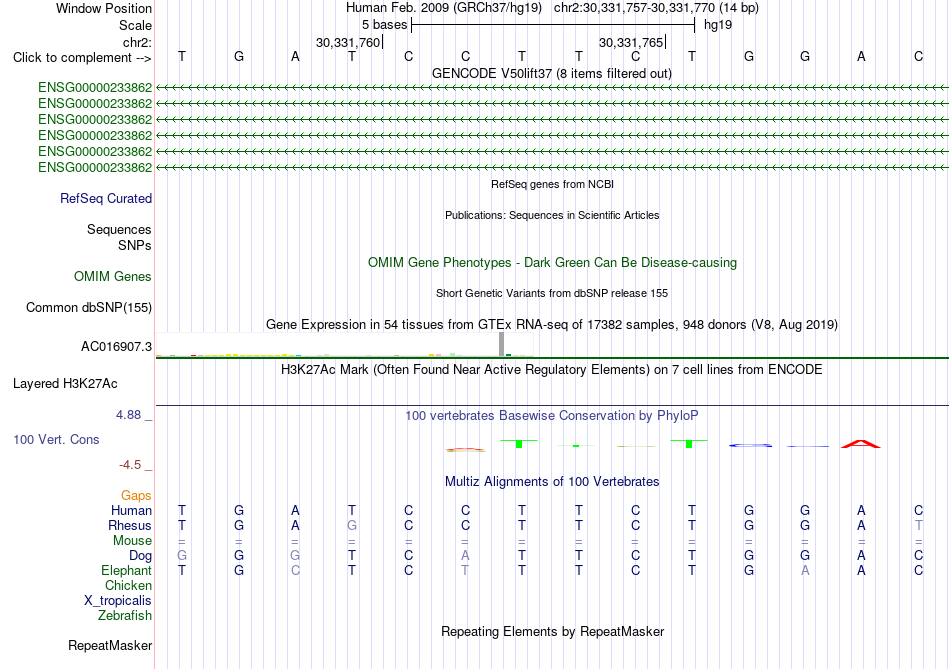Open the H3K27Ac Mark track title
The width and height of the screenshot is (950, 669).
(x=551, y=370)
